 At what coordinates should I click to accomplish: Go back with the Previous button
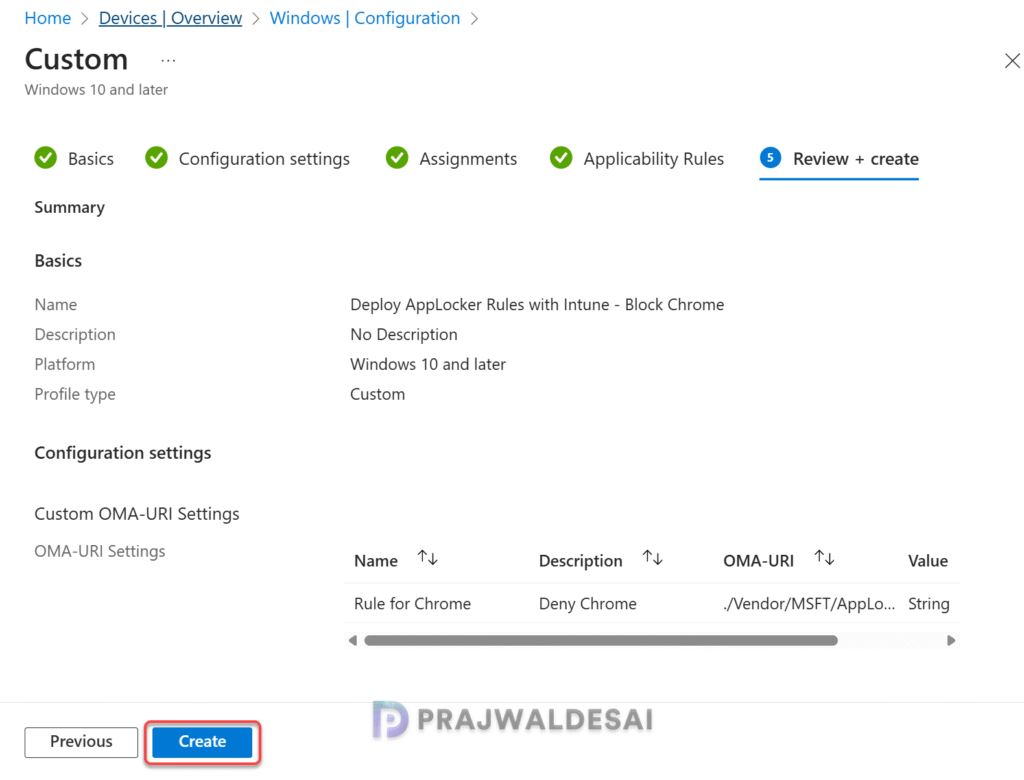tap(81, 741)
